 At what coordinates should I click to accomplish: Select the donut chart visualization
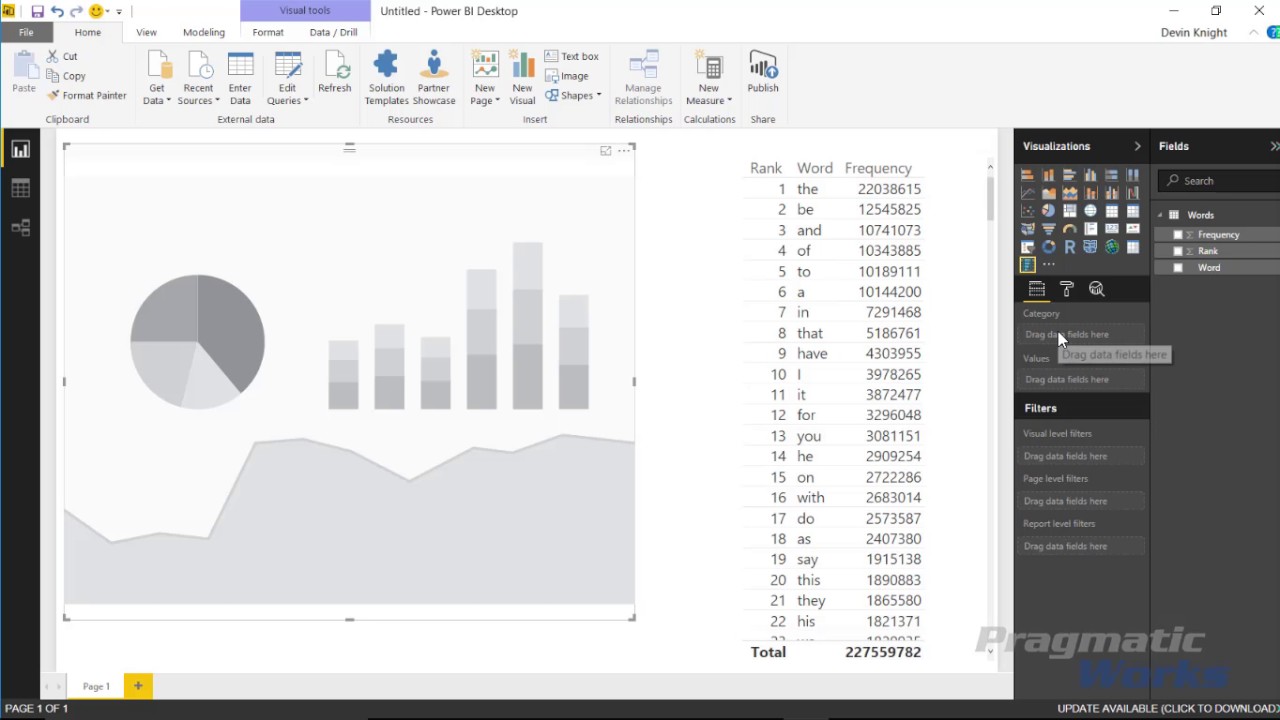pos(1048,247)
